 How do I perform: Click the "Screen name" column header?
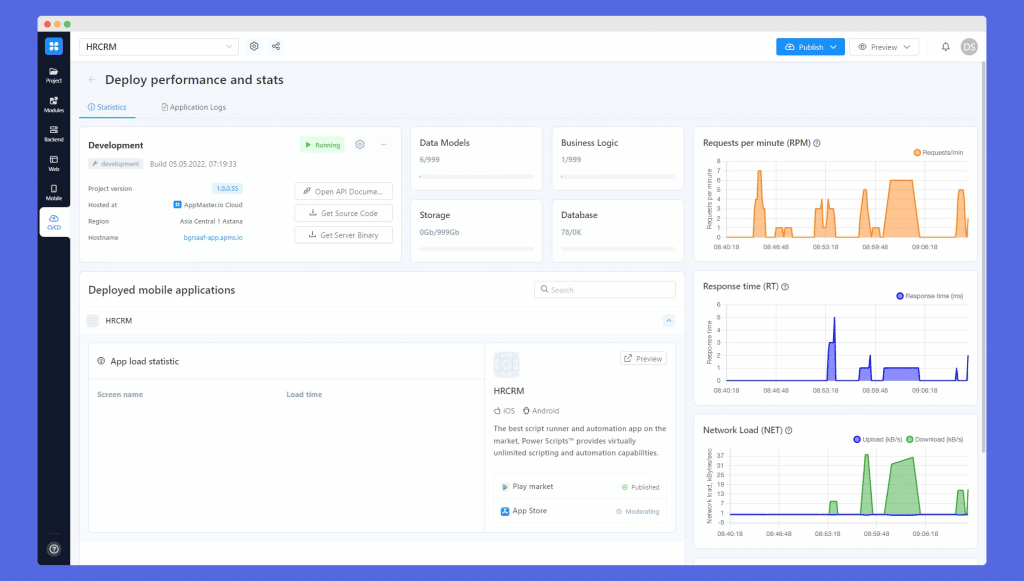coord(120,394)
